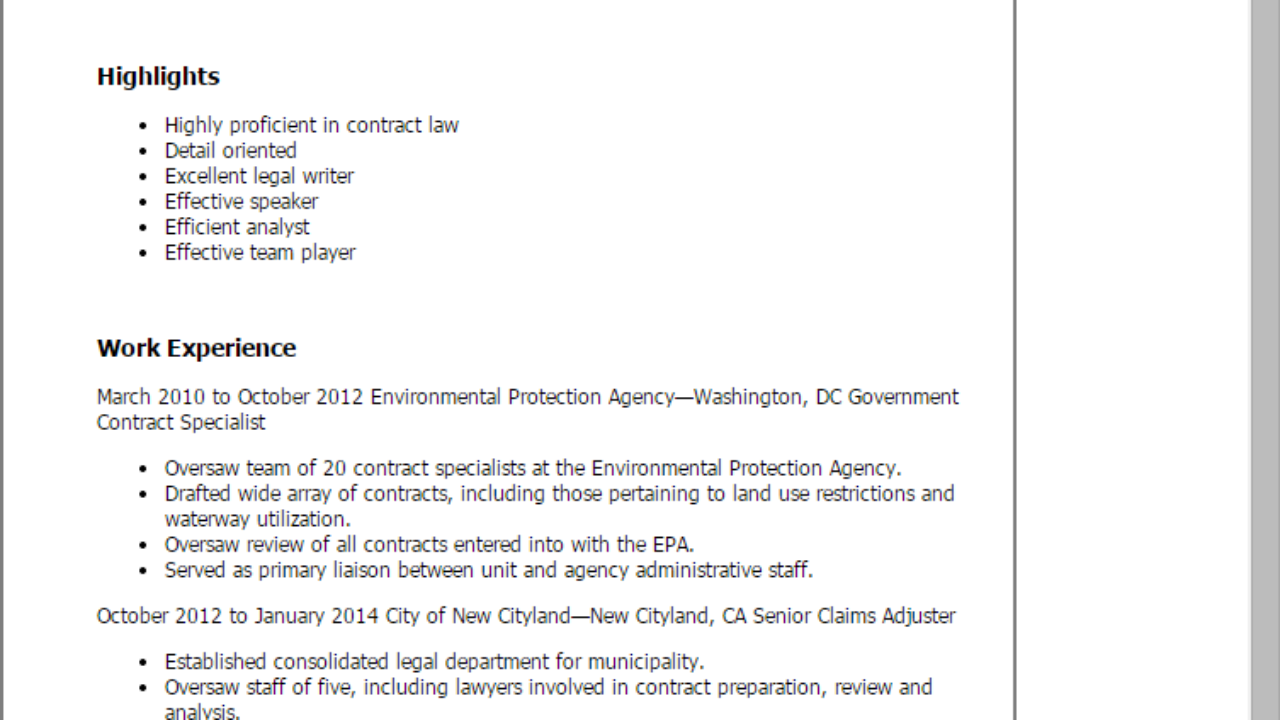This screenshot has height=720, width=1280.
Task: Click the 'Oversaw team of 20 contract specialists' bullet
Action: pyautogui.click(x=533, y=468)
